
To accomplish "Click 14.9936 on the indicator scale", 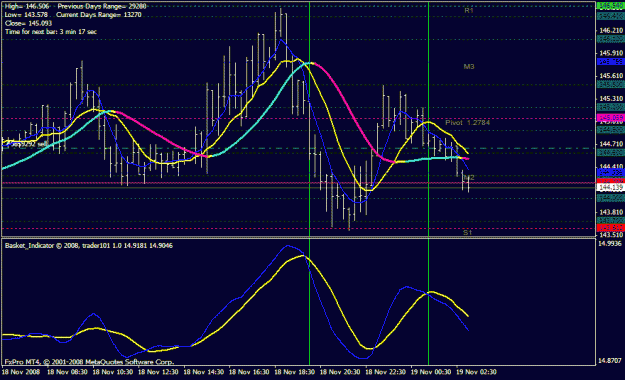I will tap(610, 243).
